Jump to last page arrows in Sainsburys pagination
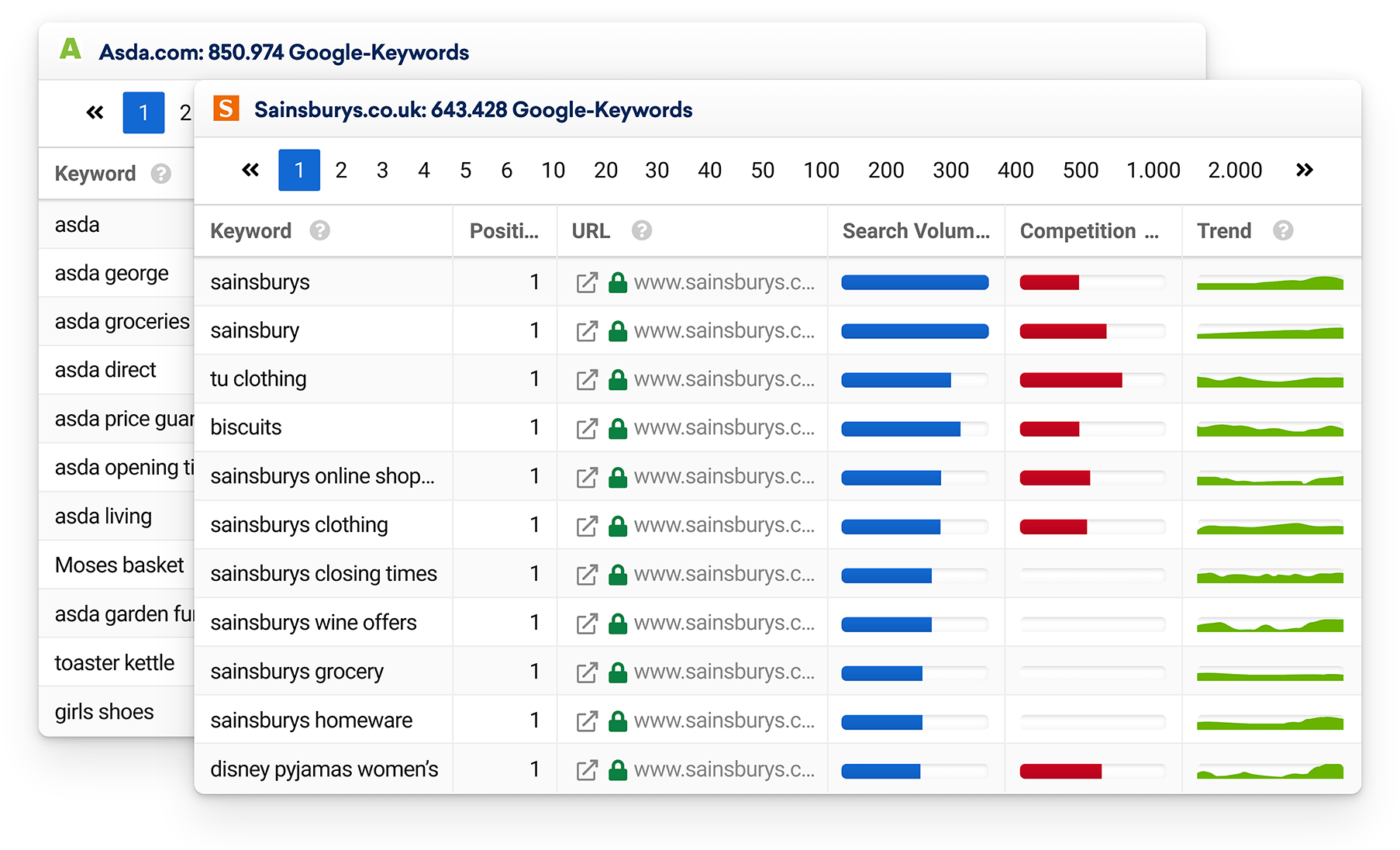The image size is (1400, 850). [x=1305, y=170]
